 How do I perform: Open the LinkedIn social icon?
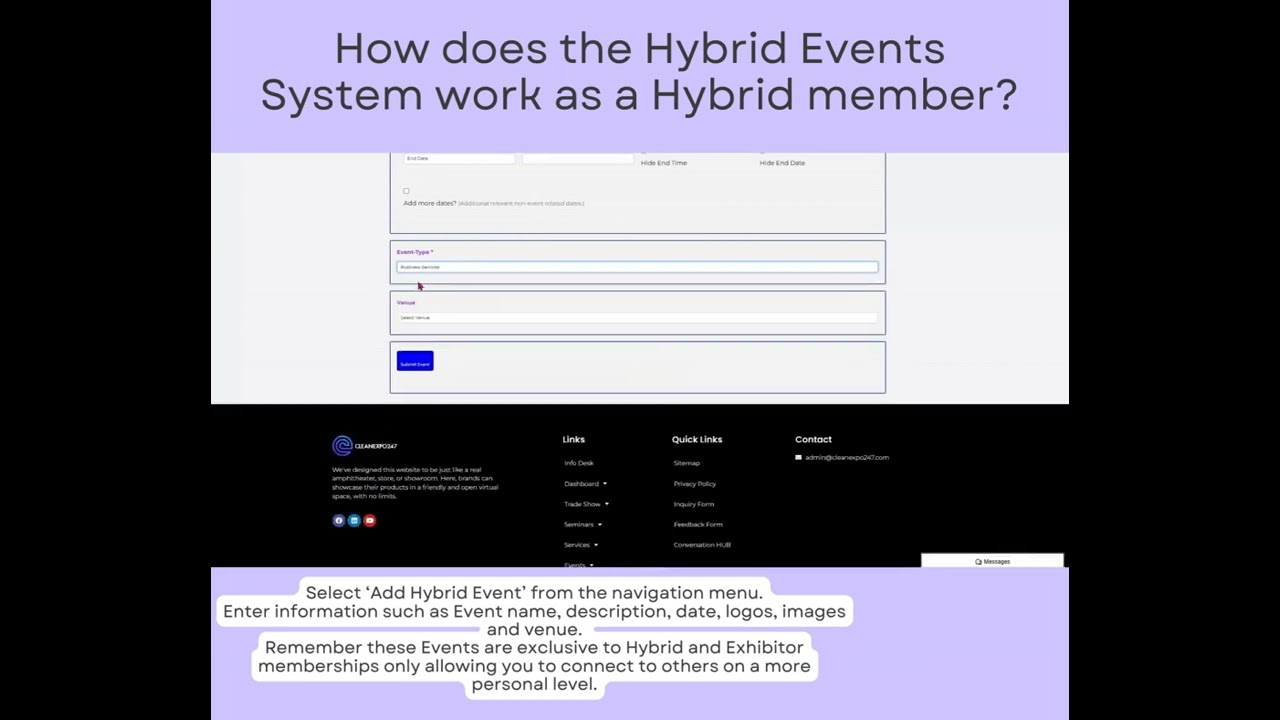coord(354,520)
